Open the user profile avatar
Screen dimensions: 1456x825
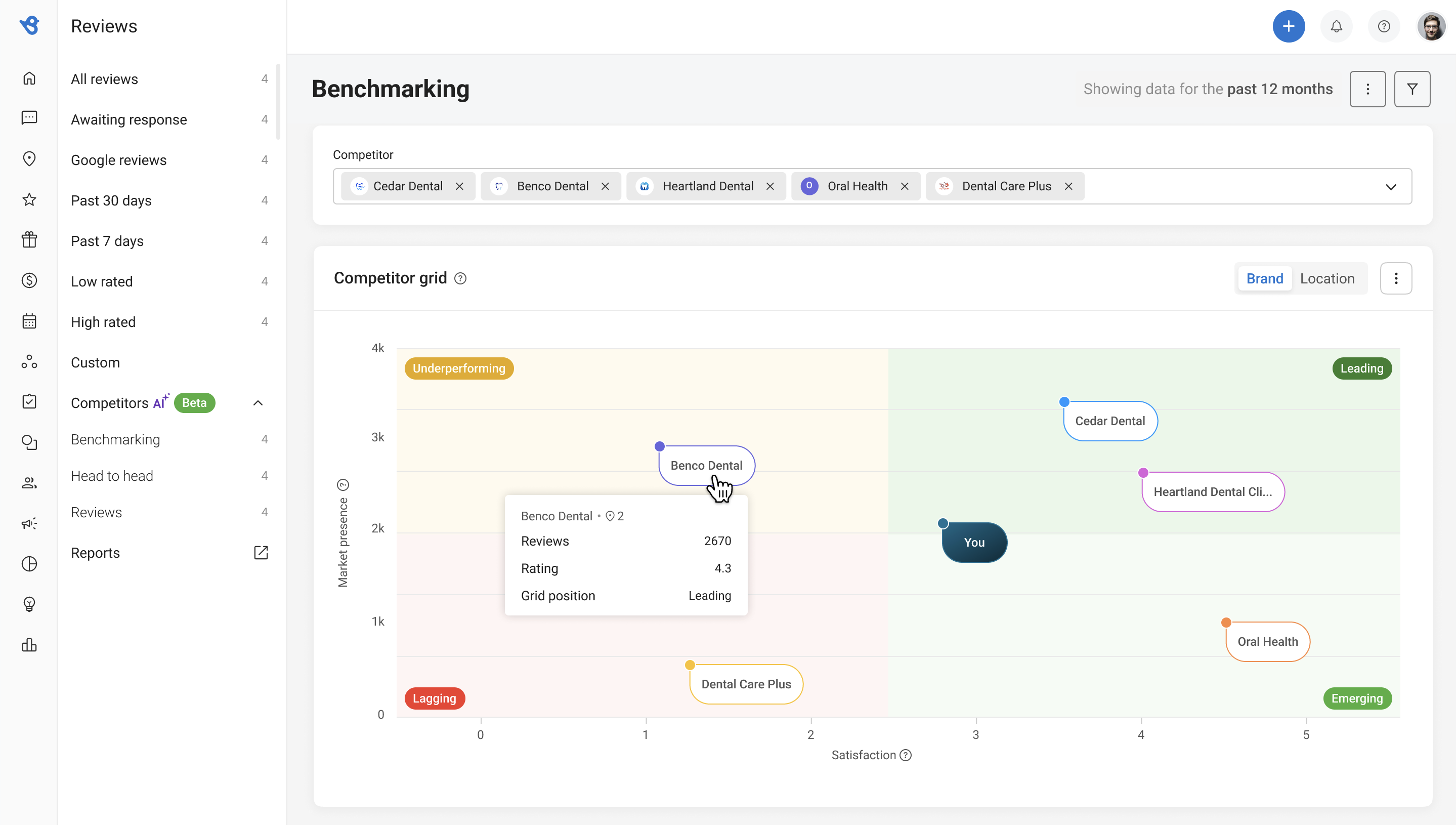pyautogui.click(x=1431, y=26)
